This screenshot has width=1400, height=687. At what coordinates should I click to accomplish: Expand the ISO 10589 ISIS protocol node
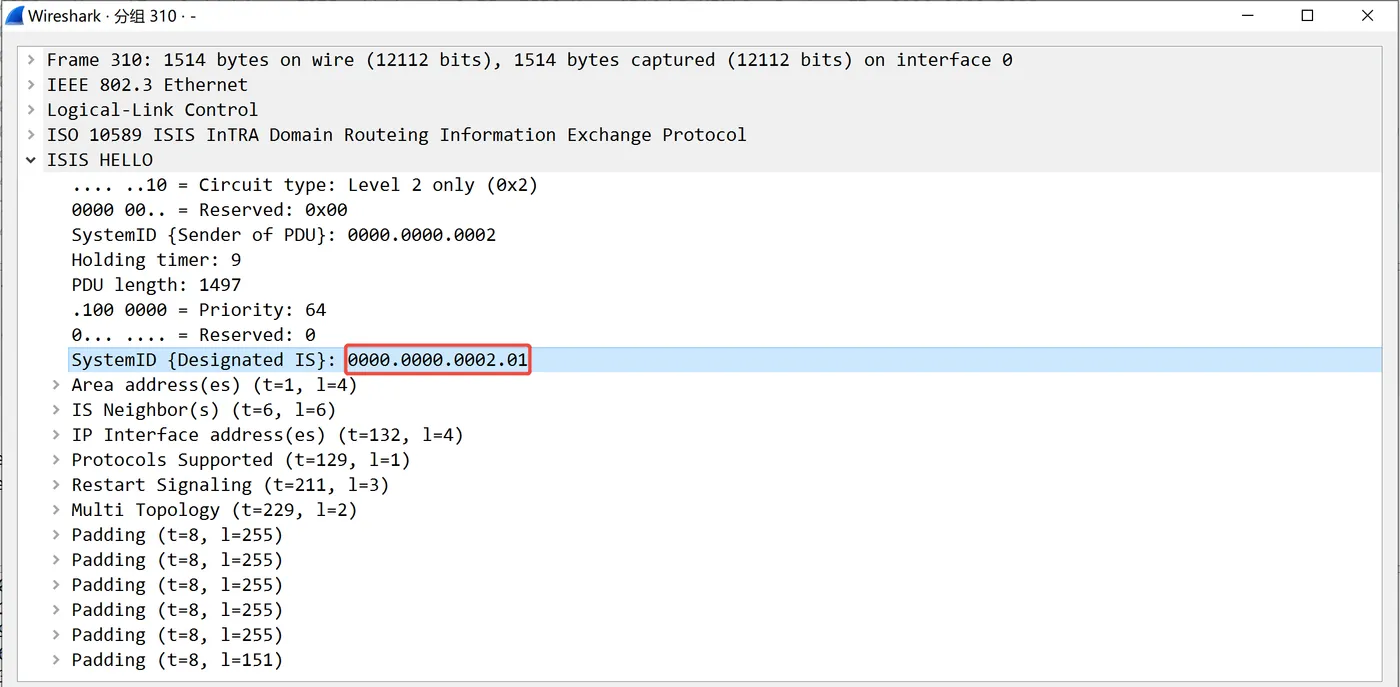point(32,135)
